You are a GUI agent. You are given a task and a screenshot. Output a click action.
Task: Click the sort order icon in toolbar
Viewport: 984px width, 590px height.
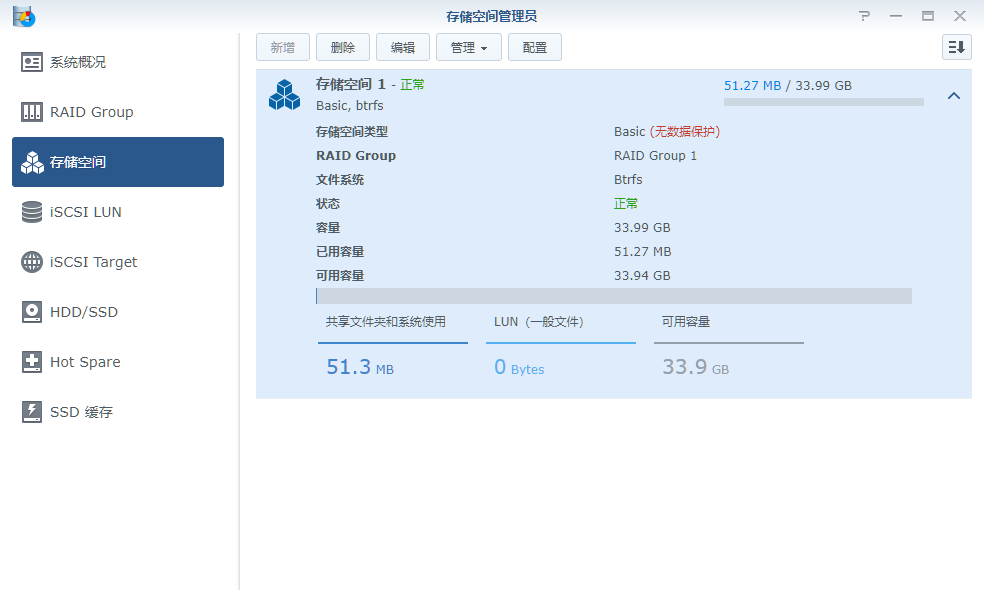[x=956, y=46]
